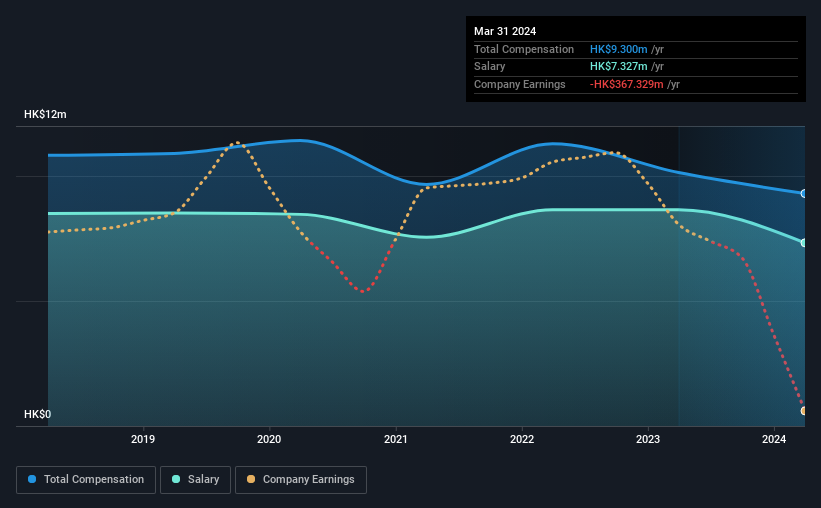Click the Salary tooltip row label
This screenshot has height=508, width=821.
(x=490, y=67)
